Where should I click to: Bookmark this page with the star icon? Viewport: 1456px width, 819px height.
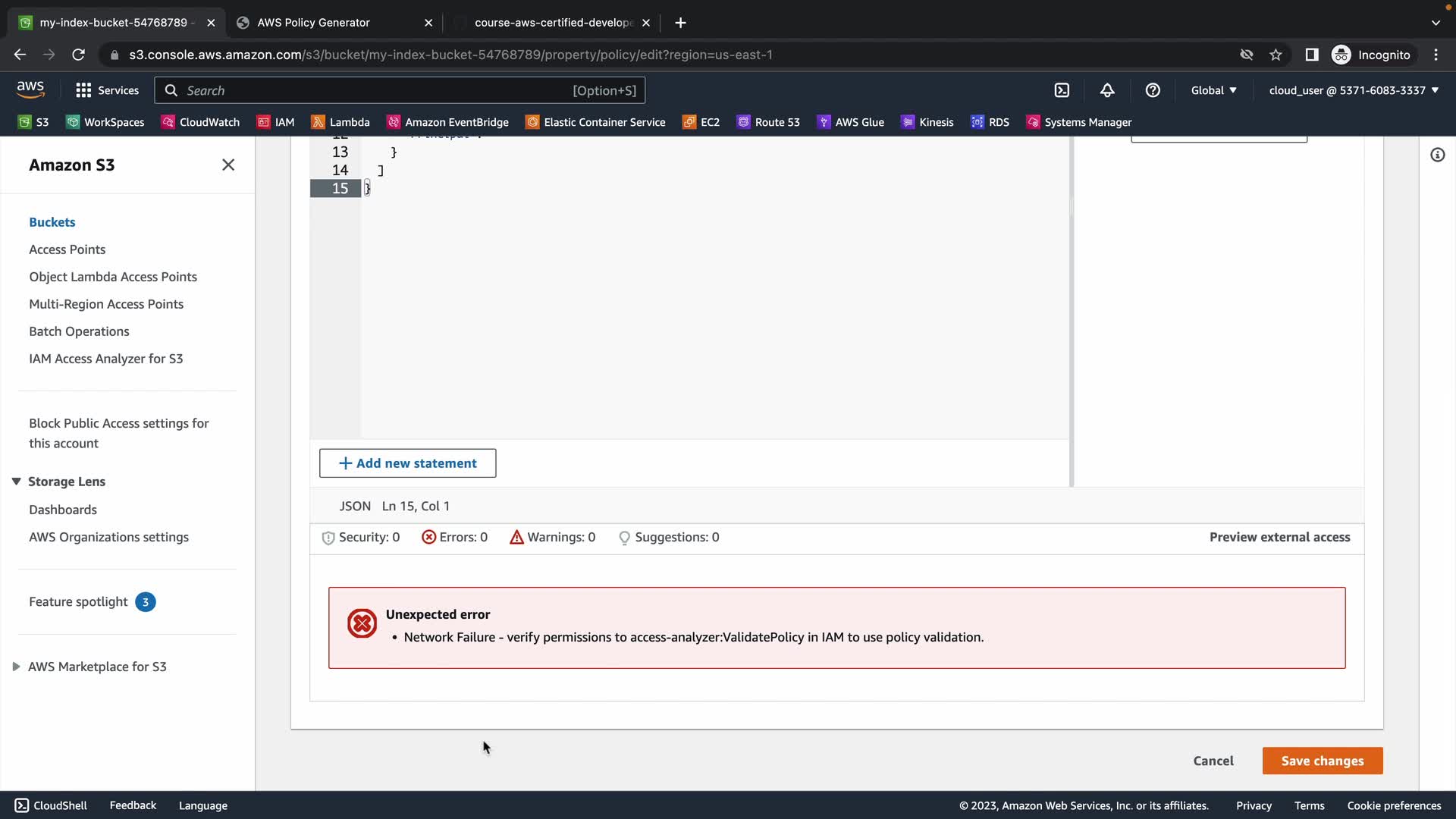[1276, 55]
